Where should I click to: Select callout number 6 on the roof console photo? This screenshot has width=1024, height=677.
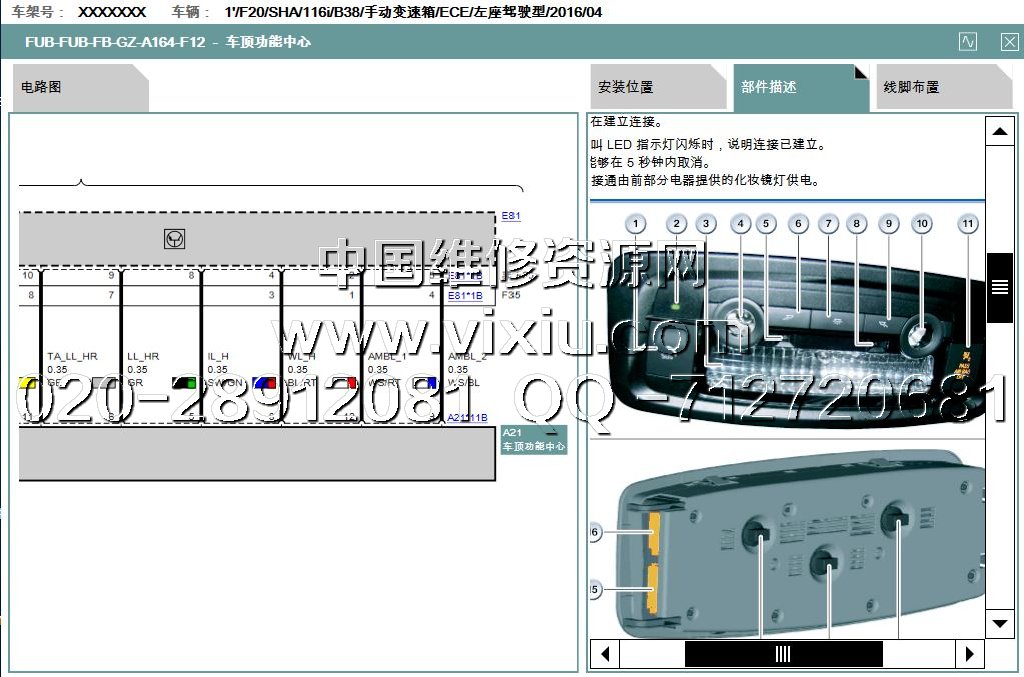pyautogui.click(x=798, y=225)
